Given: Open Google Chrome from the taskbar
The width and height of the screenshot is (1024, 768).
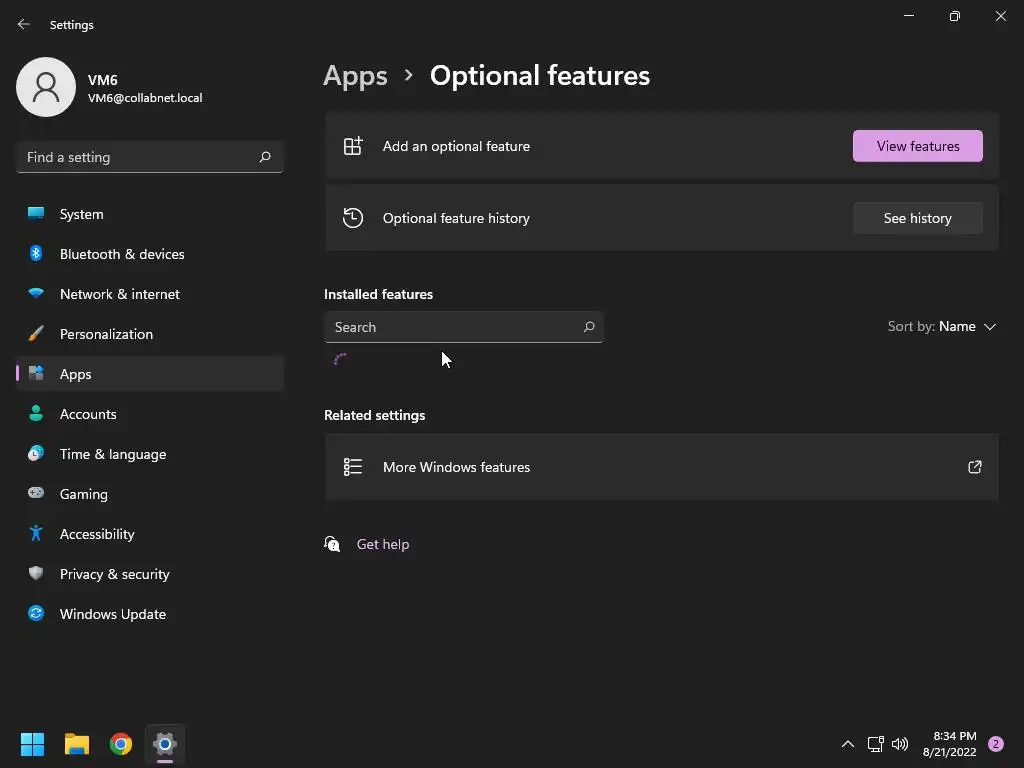Looking at the screenshot, I should pyautogui.click(x=121, y=744).
